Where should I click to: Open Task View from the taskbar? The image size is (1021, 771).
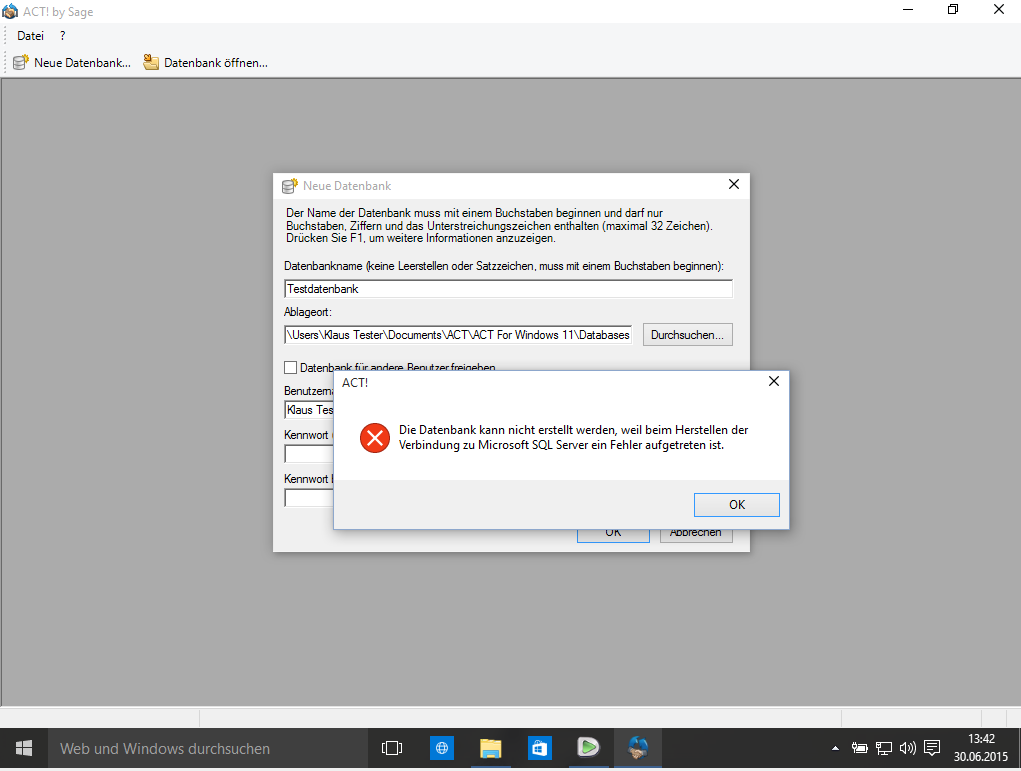click(x=391, y=748)
